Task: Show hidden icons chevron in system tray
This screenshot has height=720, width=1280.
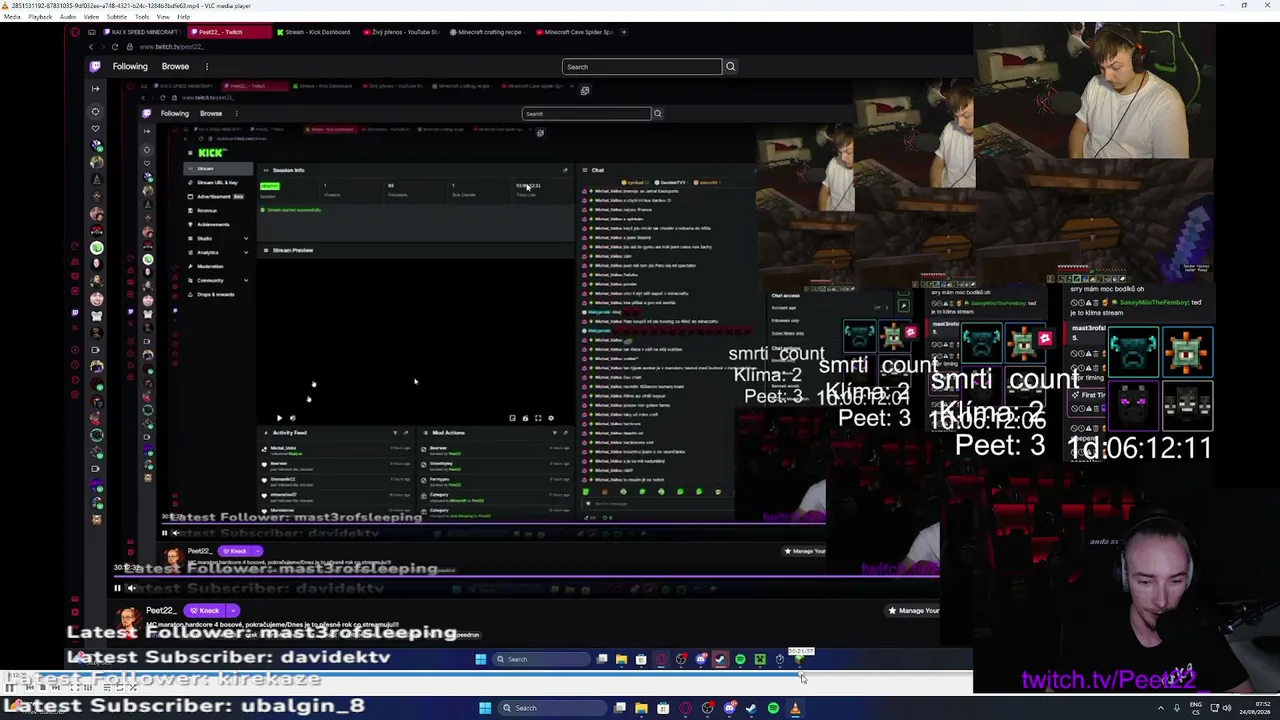Action: pyautogui.click(x=1160, y=708)
